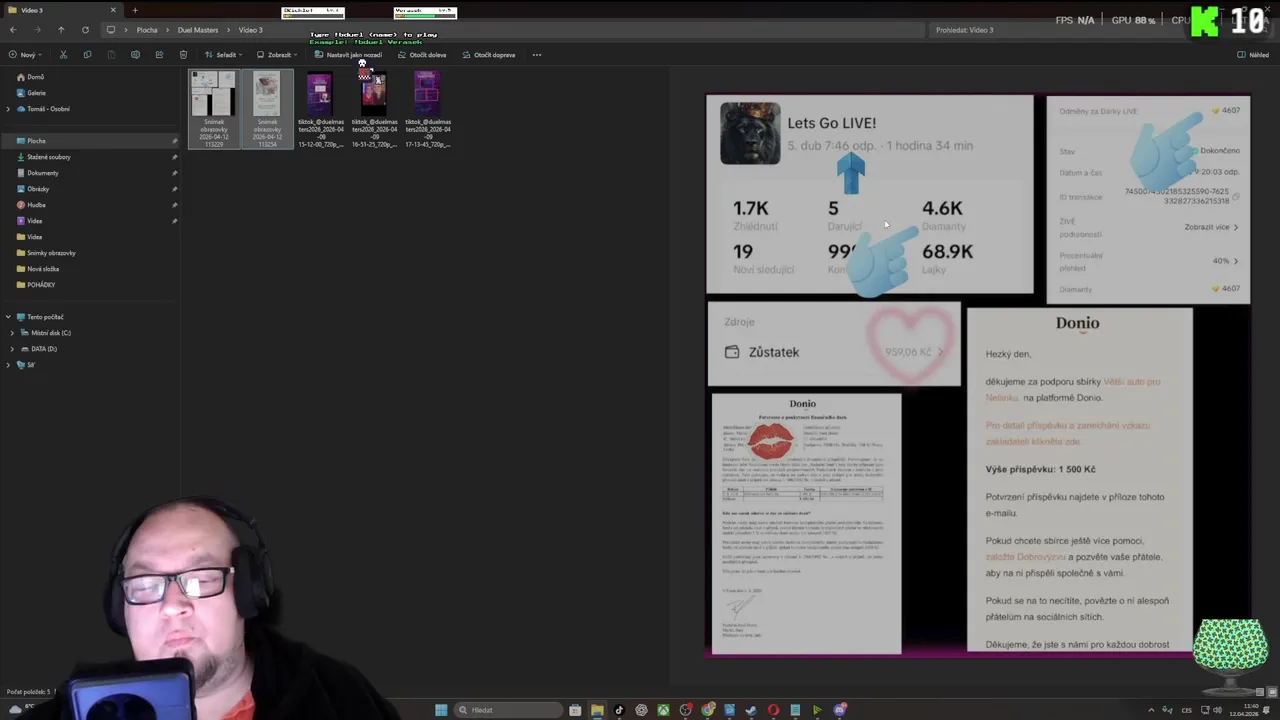This screenshot has height=720, width=1280.
Task: Click Plocha in the address breadcrumb
Action: pos(147,30)
